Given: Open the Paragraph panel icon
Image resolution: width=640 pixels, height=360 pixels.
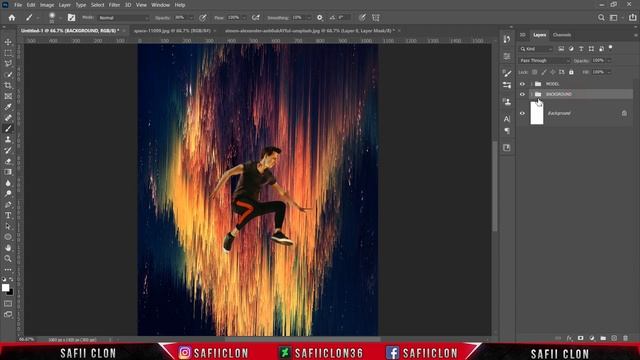Looking at the screenshot, I should tap(507, 131).
